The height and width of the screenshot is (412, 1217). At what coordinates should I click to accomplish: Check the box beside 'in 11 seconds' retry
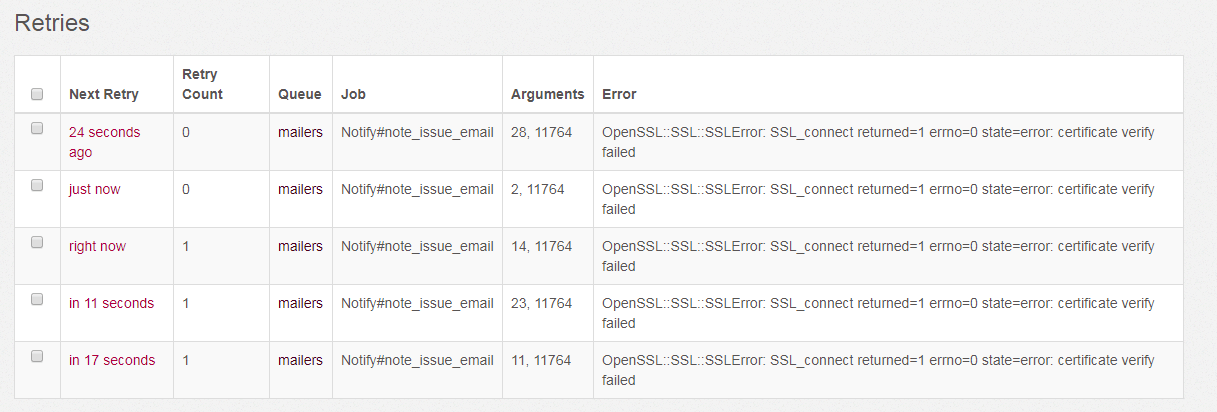37,299
